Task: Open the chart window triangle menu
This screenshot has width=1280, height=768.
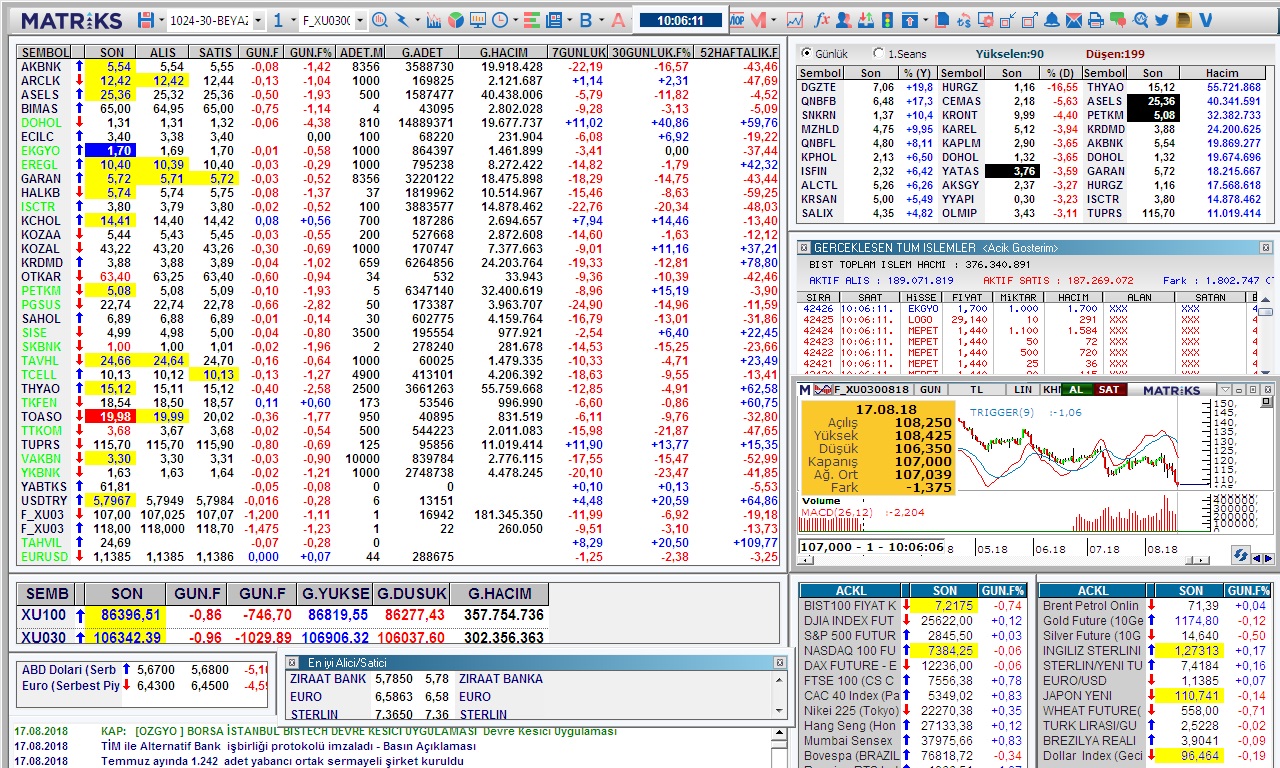Action: (x=1225, y=389)
